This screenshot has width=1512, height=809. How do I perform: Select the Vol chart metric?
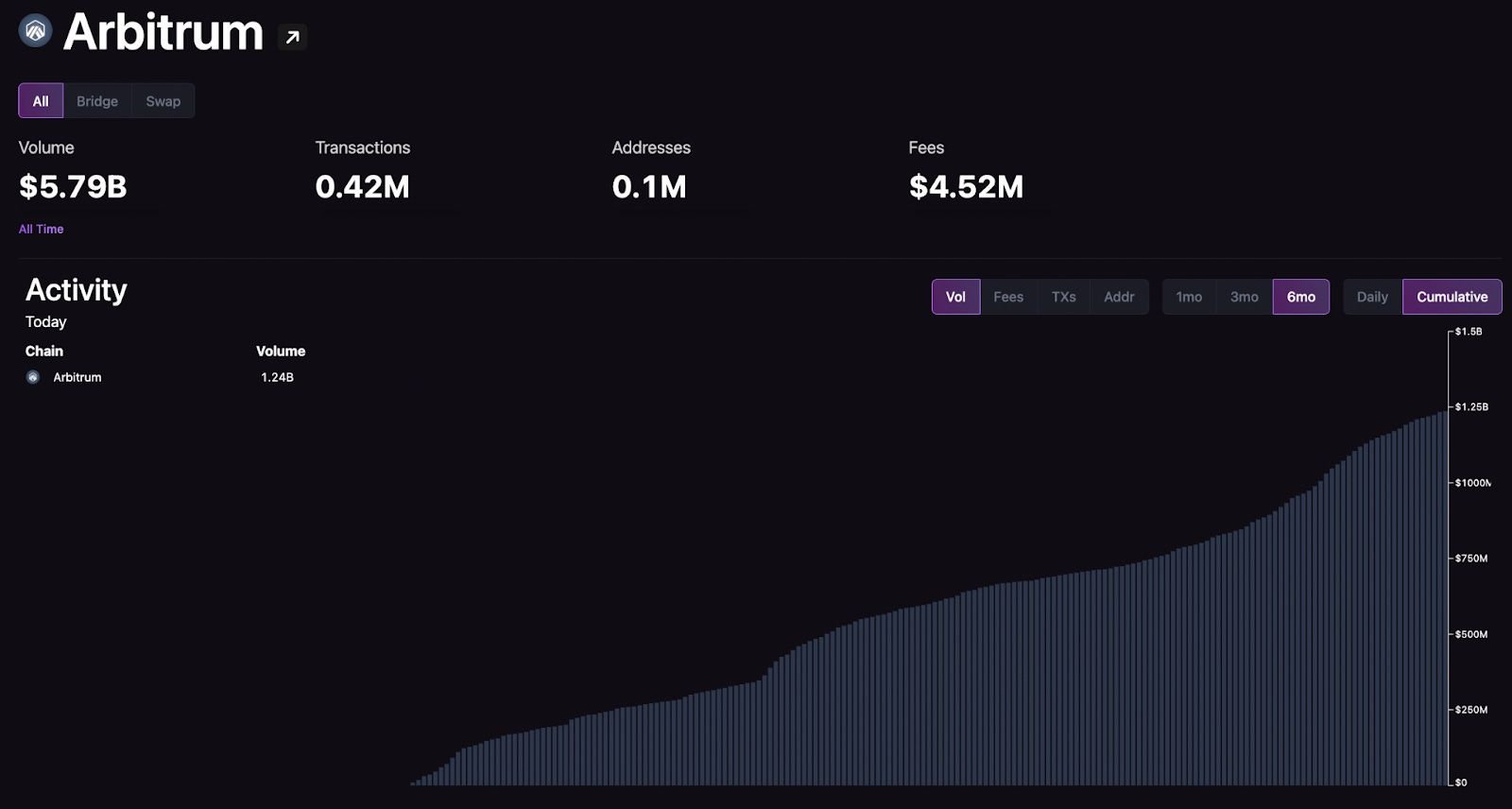[x=955, y=297]
